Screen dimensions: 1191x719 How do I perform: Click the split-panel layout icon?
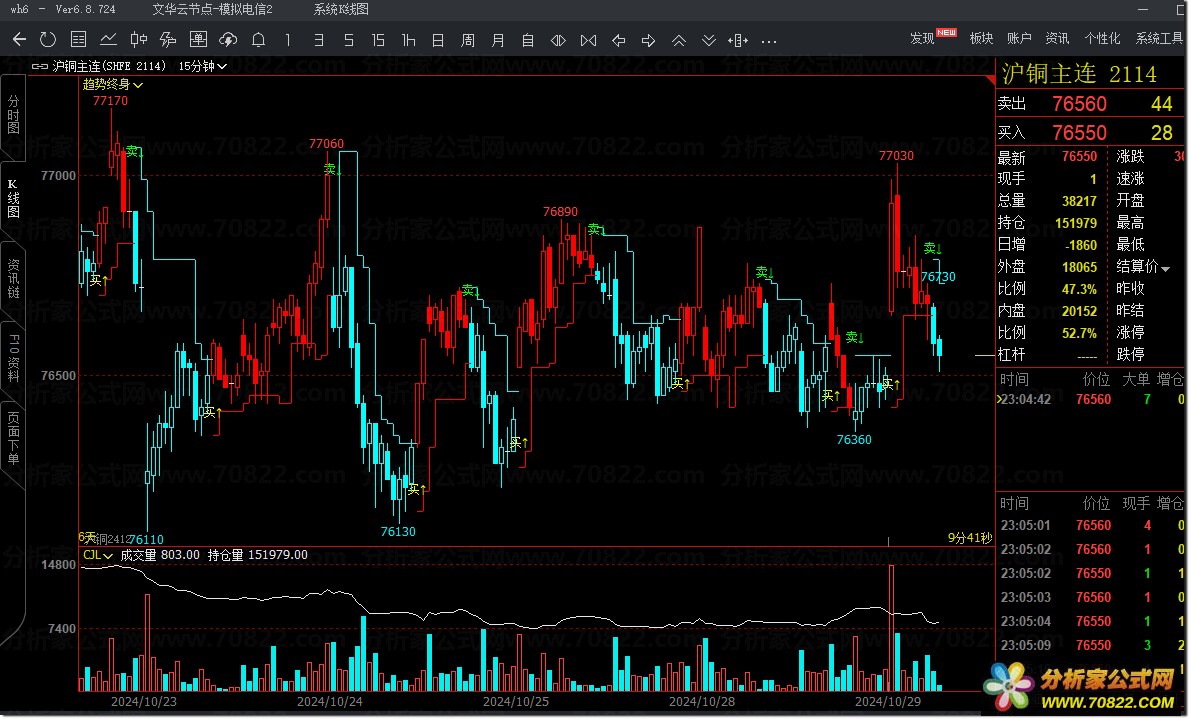click(x=738, y=39)
